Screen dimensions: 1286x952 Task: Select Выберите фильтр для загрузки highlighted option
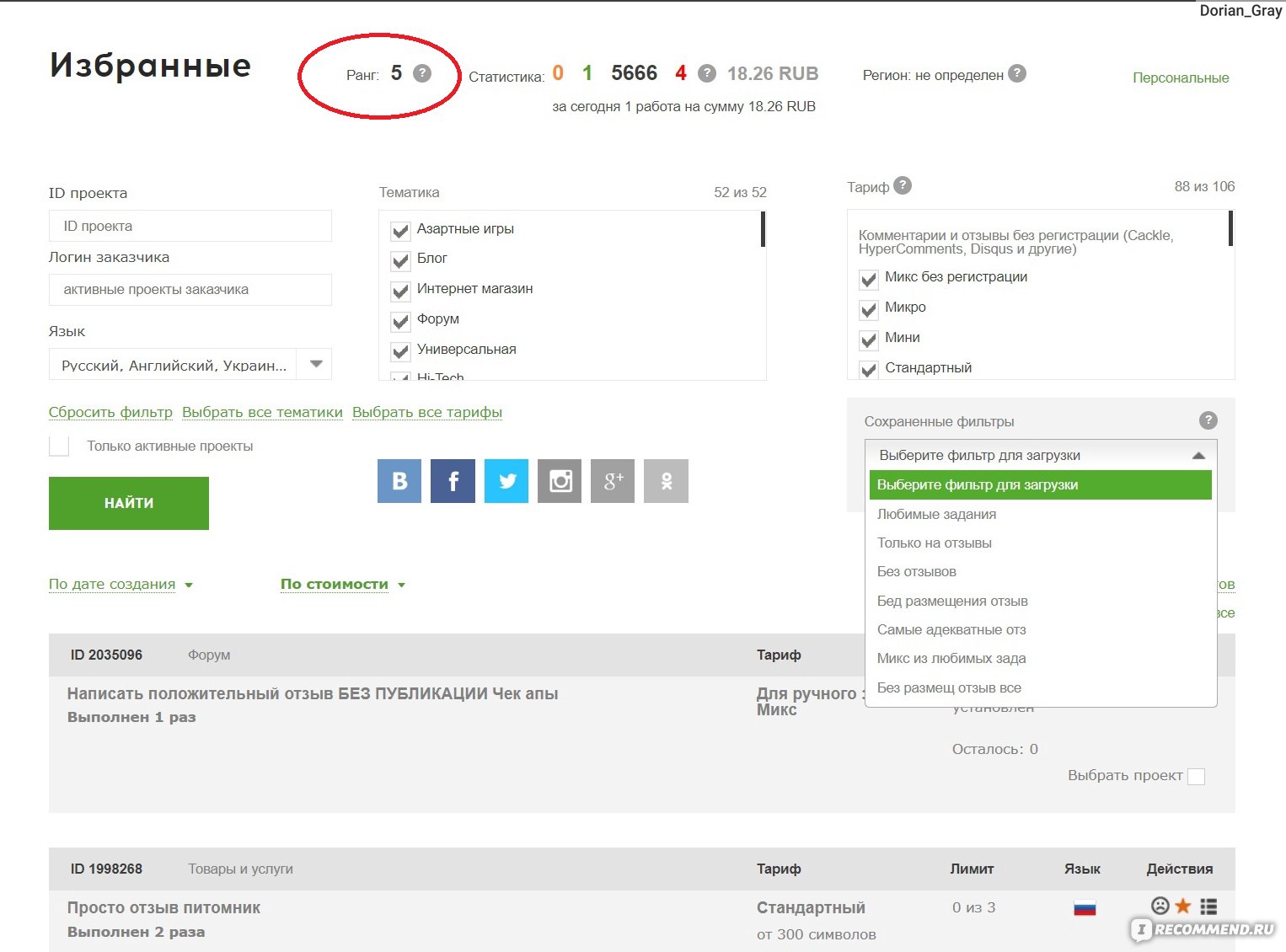1041,484
